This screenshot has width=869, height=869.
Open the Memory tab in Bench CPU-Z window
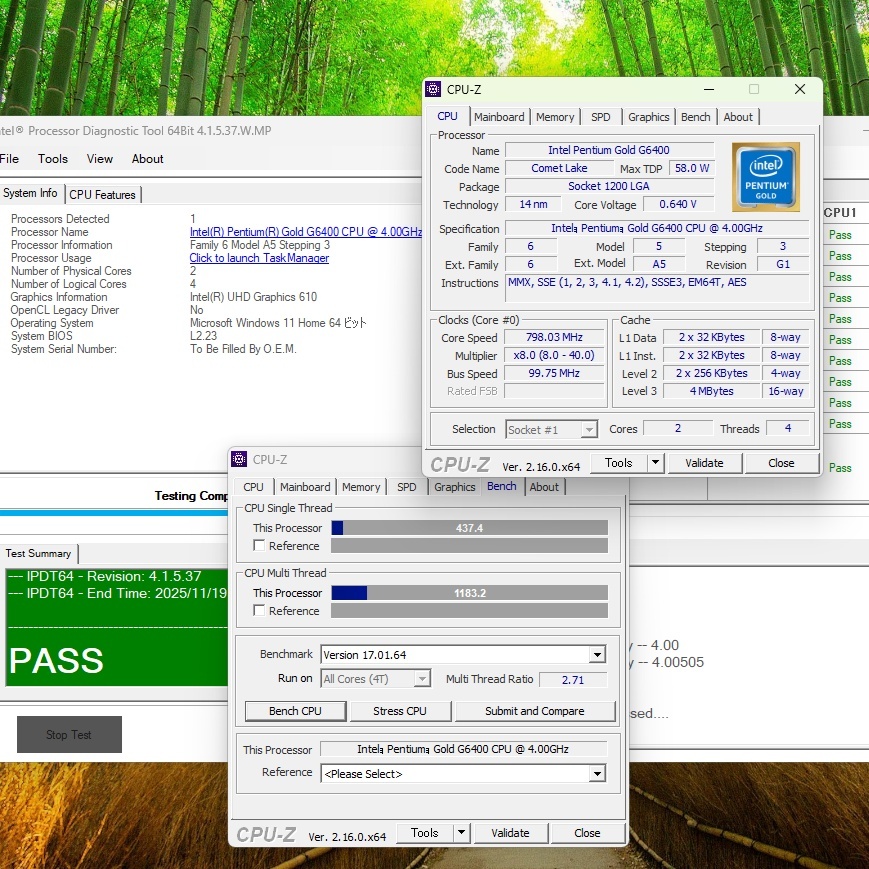361,487
